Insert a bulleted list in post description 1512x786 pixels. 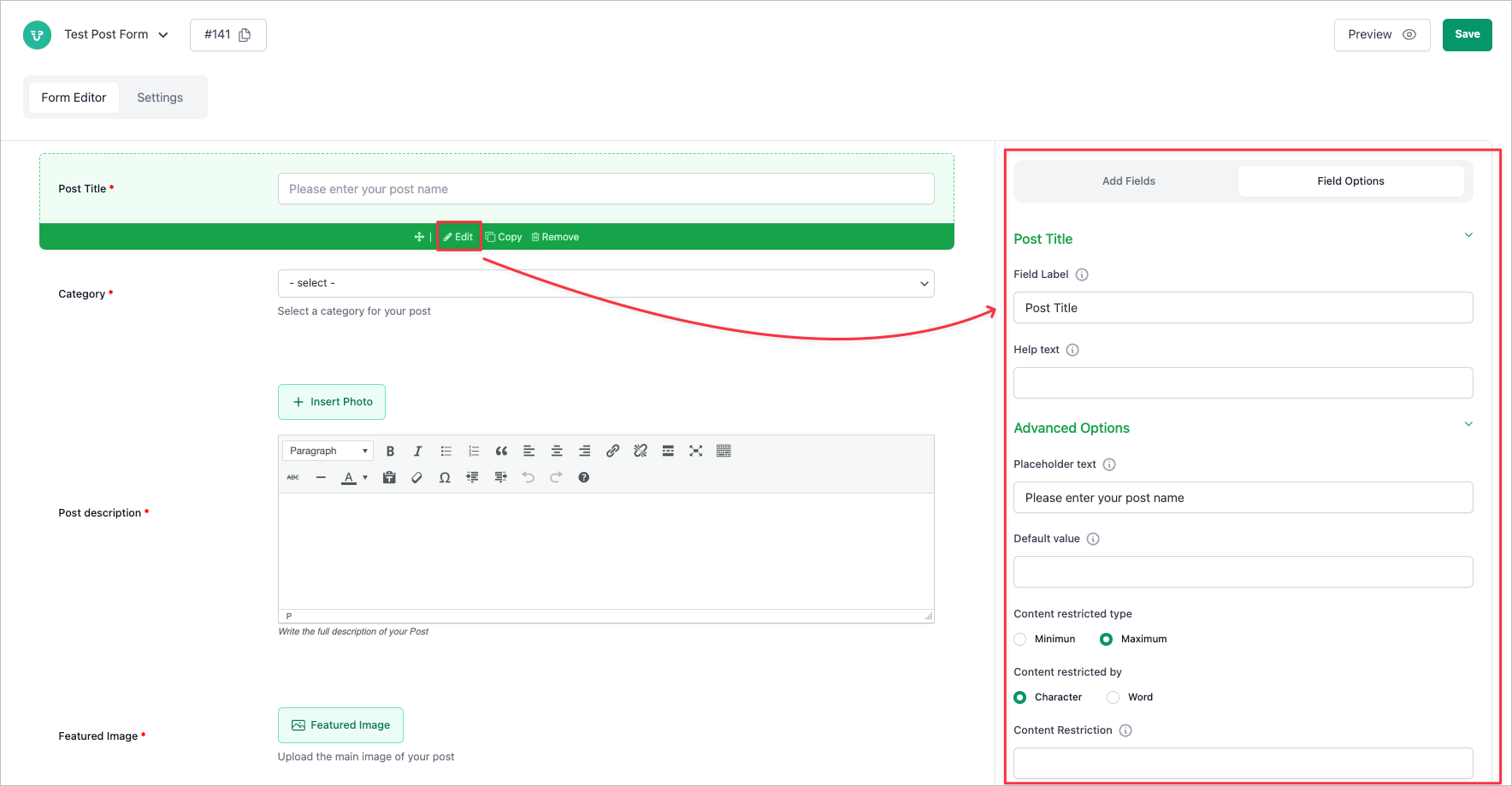[x=446, y=451]
